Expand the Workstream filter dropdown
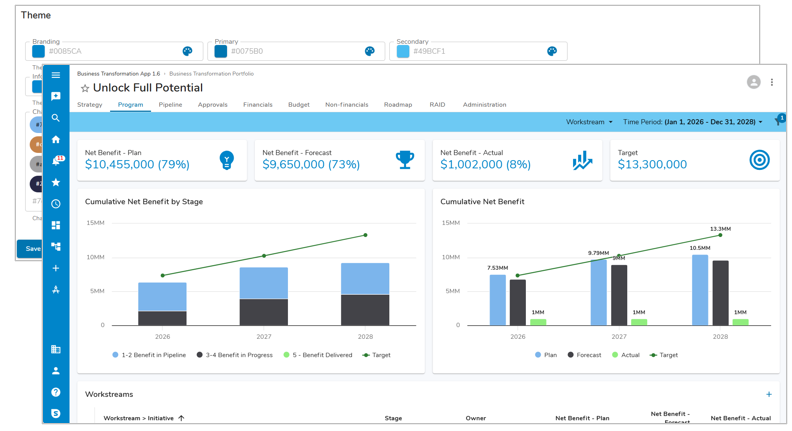The width and height of the screenshot is (792, 431). tap(589, 122)
